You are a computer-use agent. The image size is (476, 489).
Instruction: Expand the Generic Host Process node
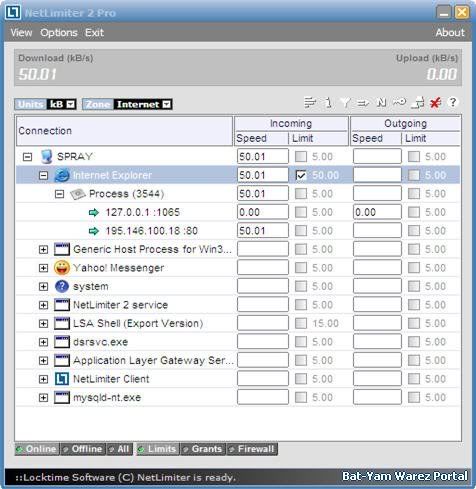43,249
